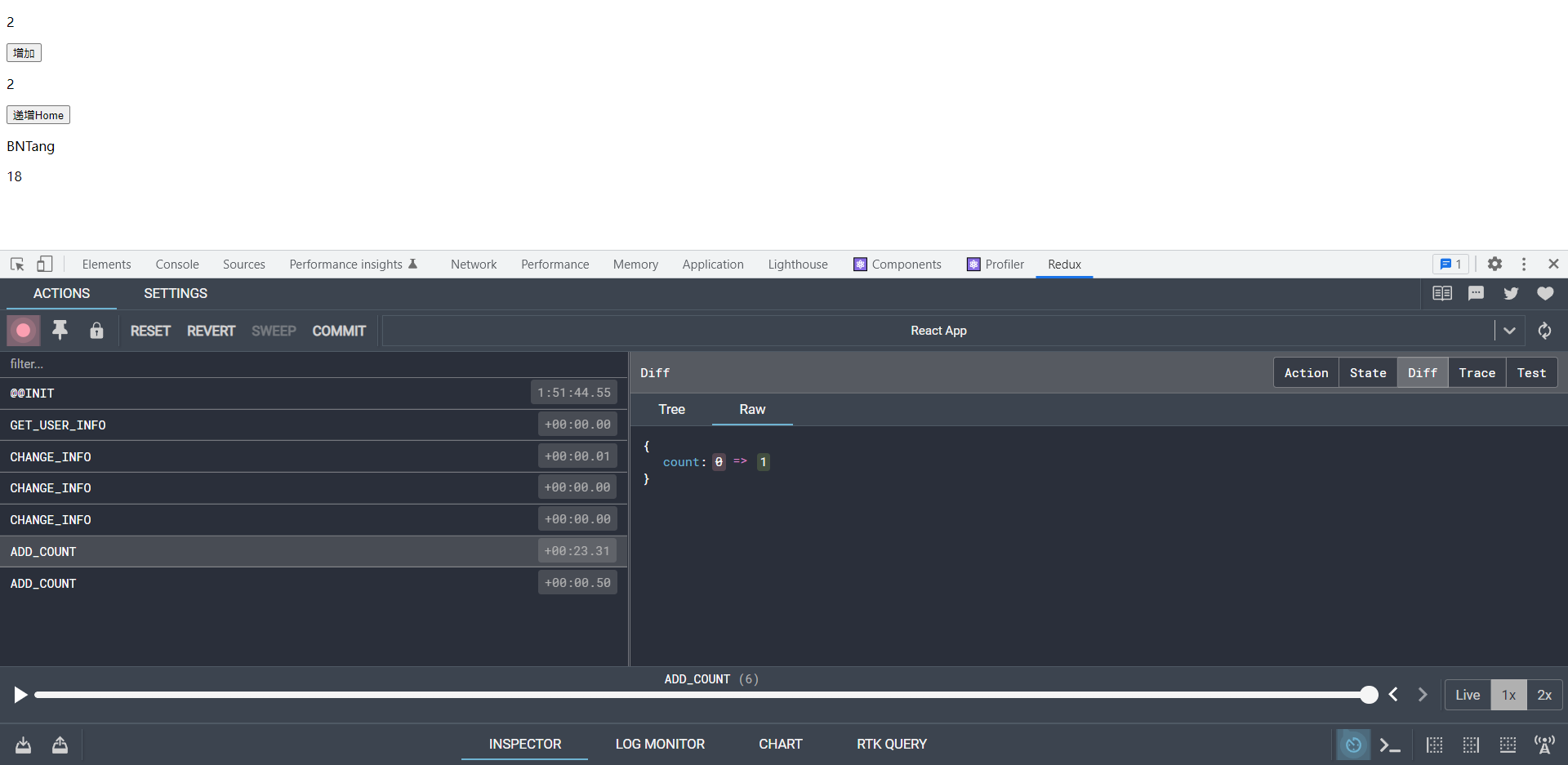Open the CHART monitor

pyautogui.click(x=780, y=744)
